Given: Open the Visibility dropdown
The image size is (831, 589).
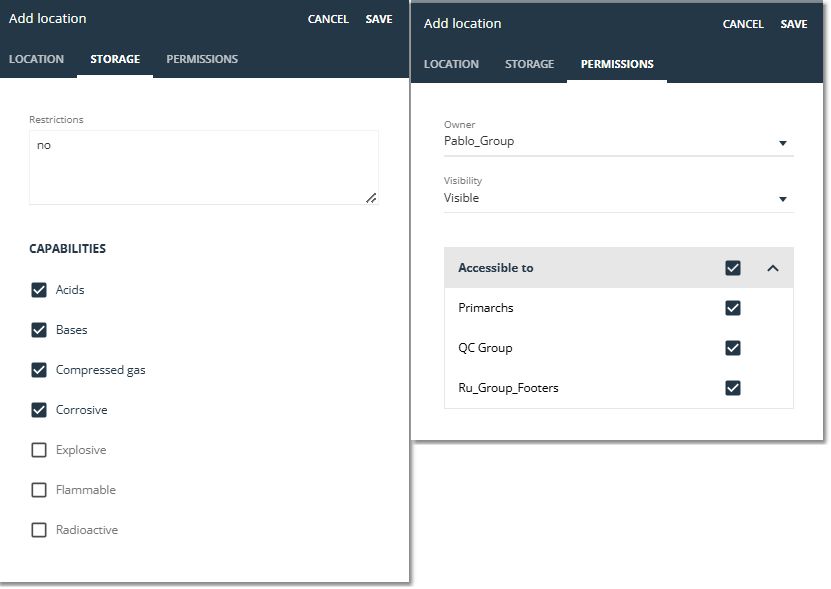Looking at the screenshot, I should tap(618, 198).
